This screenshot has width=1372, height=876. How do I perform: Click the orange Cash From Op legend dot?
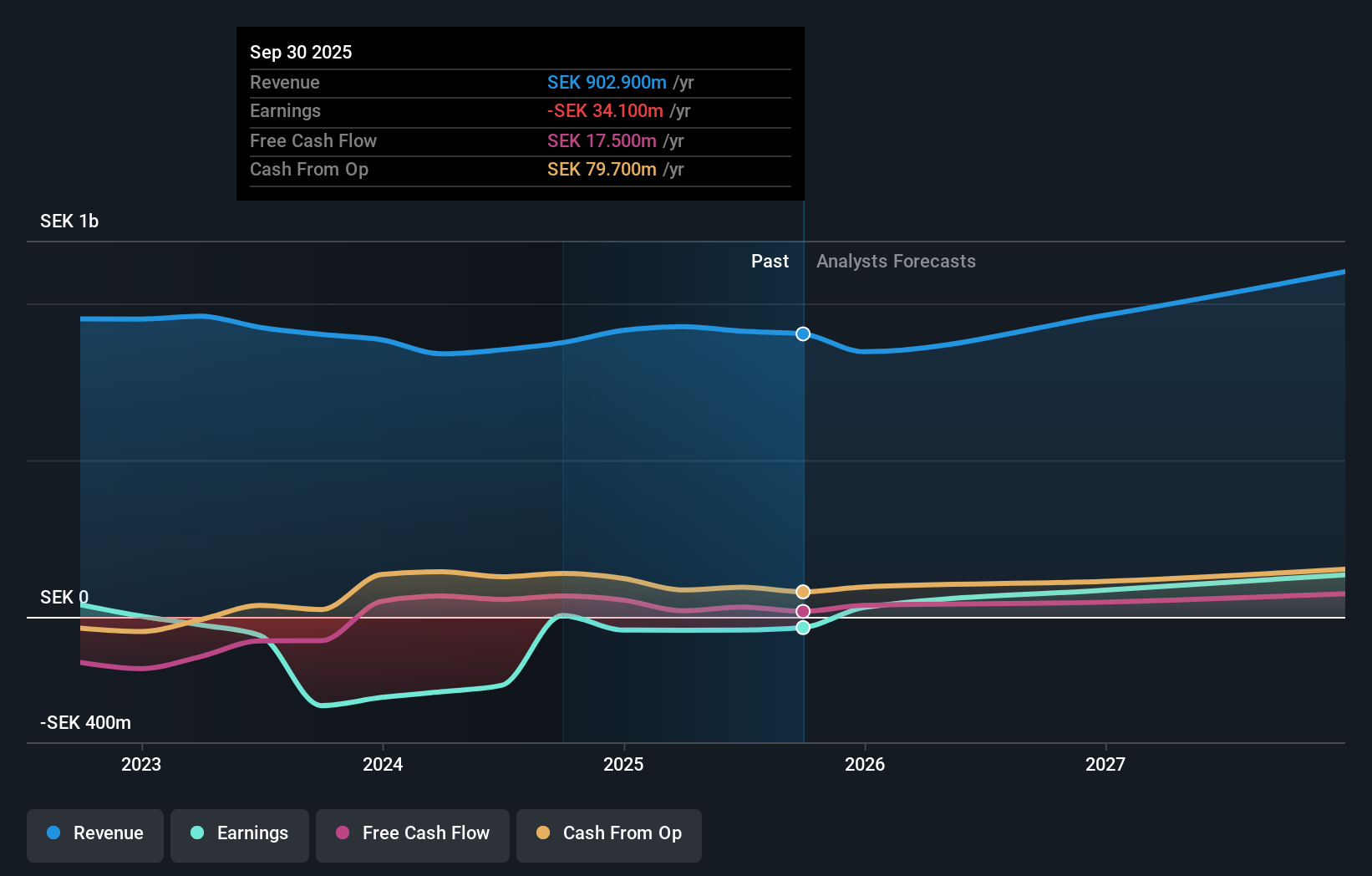543,833
